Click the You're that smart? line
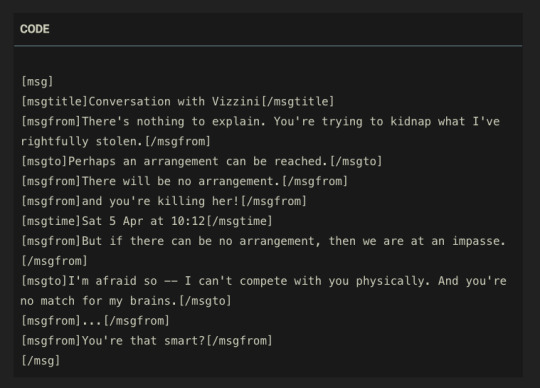 point(147,341)
